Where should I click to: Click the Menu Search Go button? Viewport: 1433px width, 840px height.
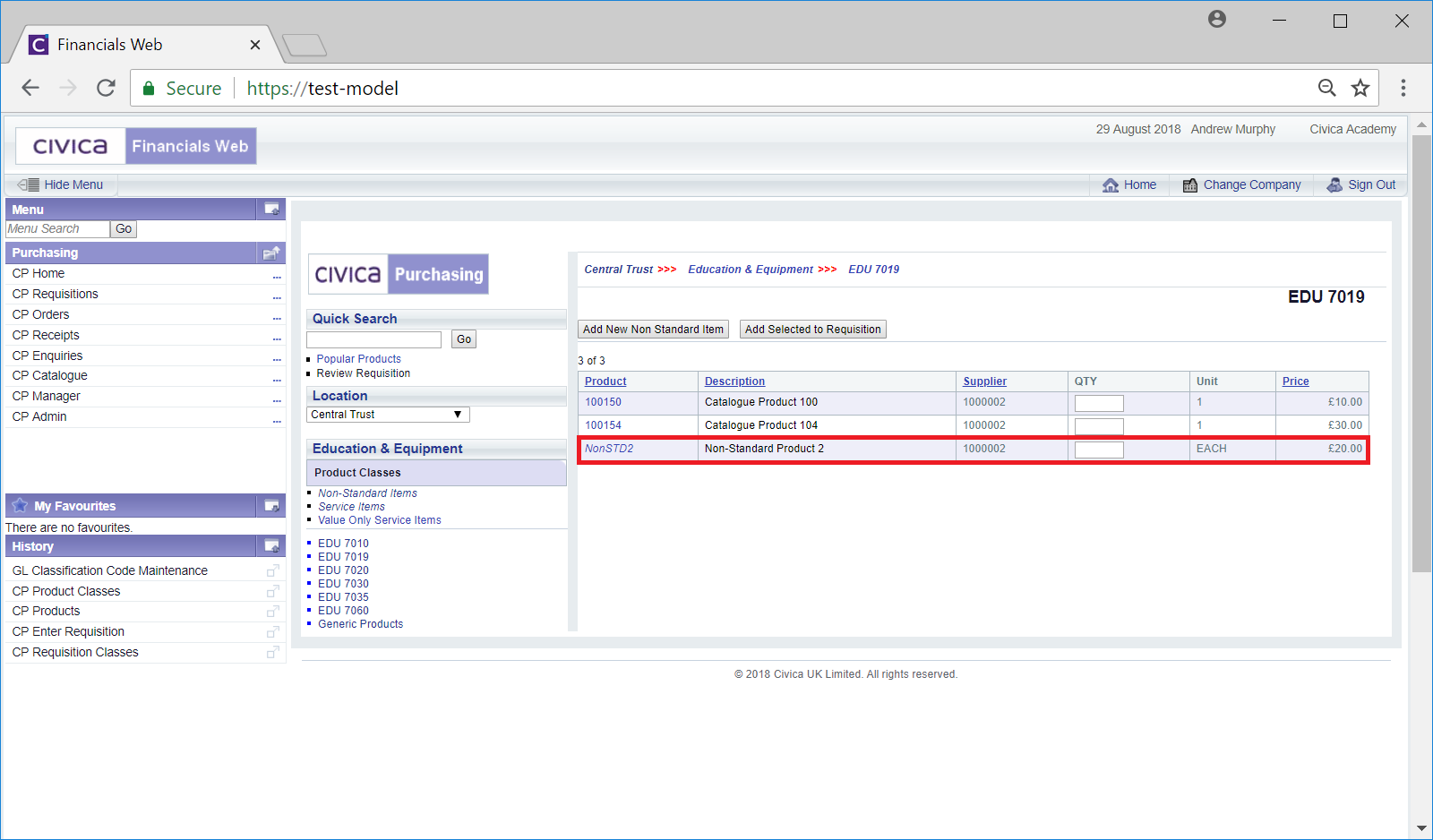click(124, 229)
